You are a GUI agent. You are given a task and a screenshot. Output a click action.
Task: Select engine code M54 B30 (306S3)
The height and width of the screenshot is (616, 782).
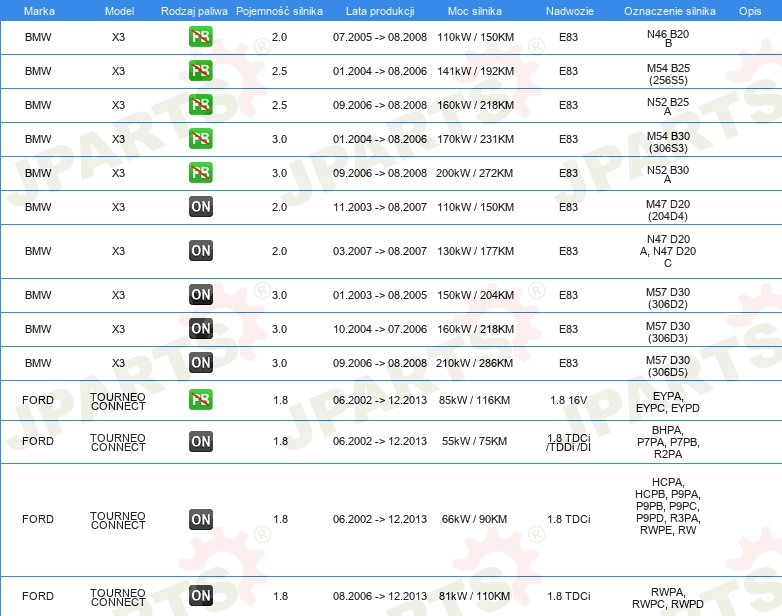point(668,142)
